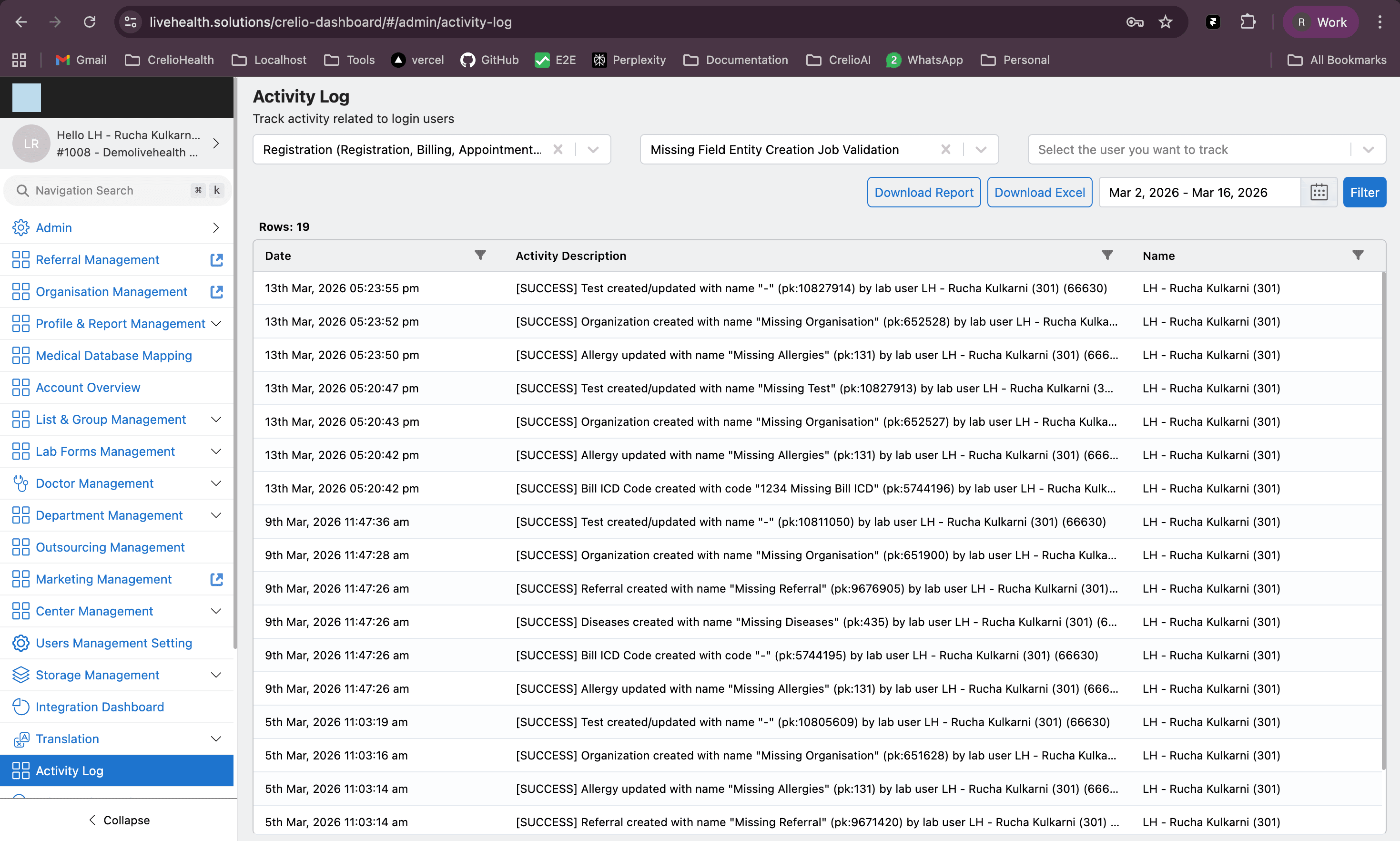Expand the activity type dropdown chevron

[981, 149]
